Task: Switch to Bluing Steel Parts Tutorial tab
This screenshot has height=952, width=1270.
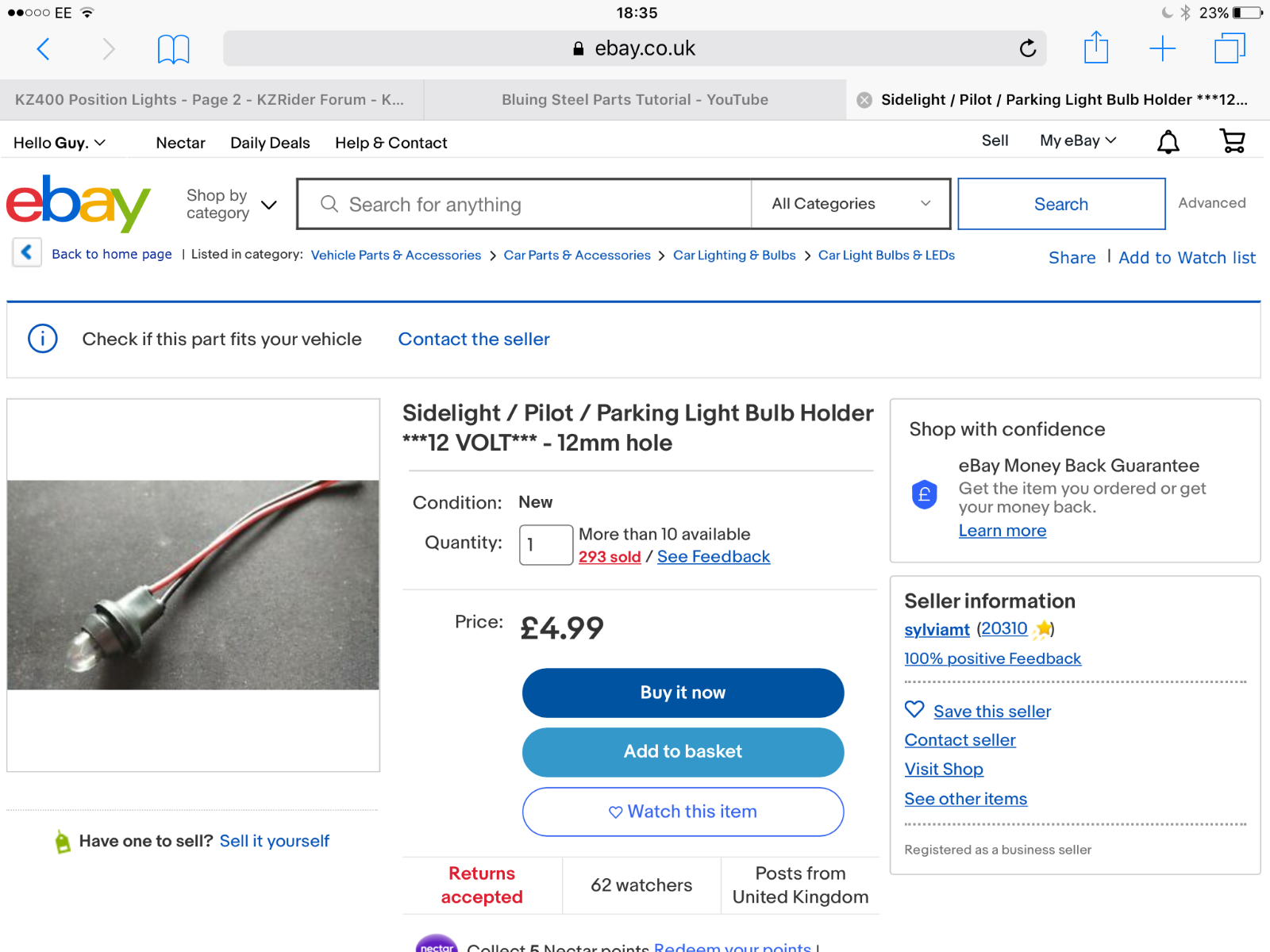Action: 635,100
